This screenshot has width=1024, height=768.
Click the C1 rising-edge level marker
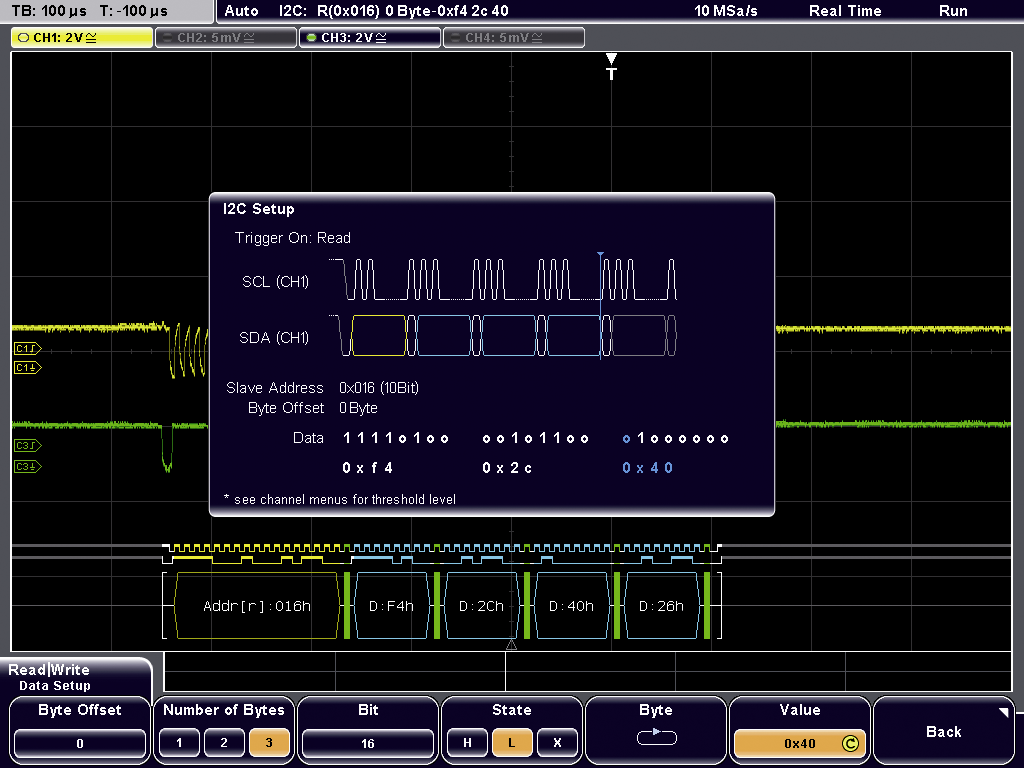point(27,348)
